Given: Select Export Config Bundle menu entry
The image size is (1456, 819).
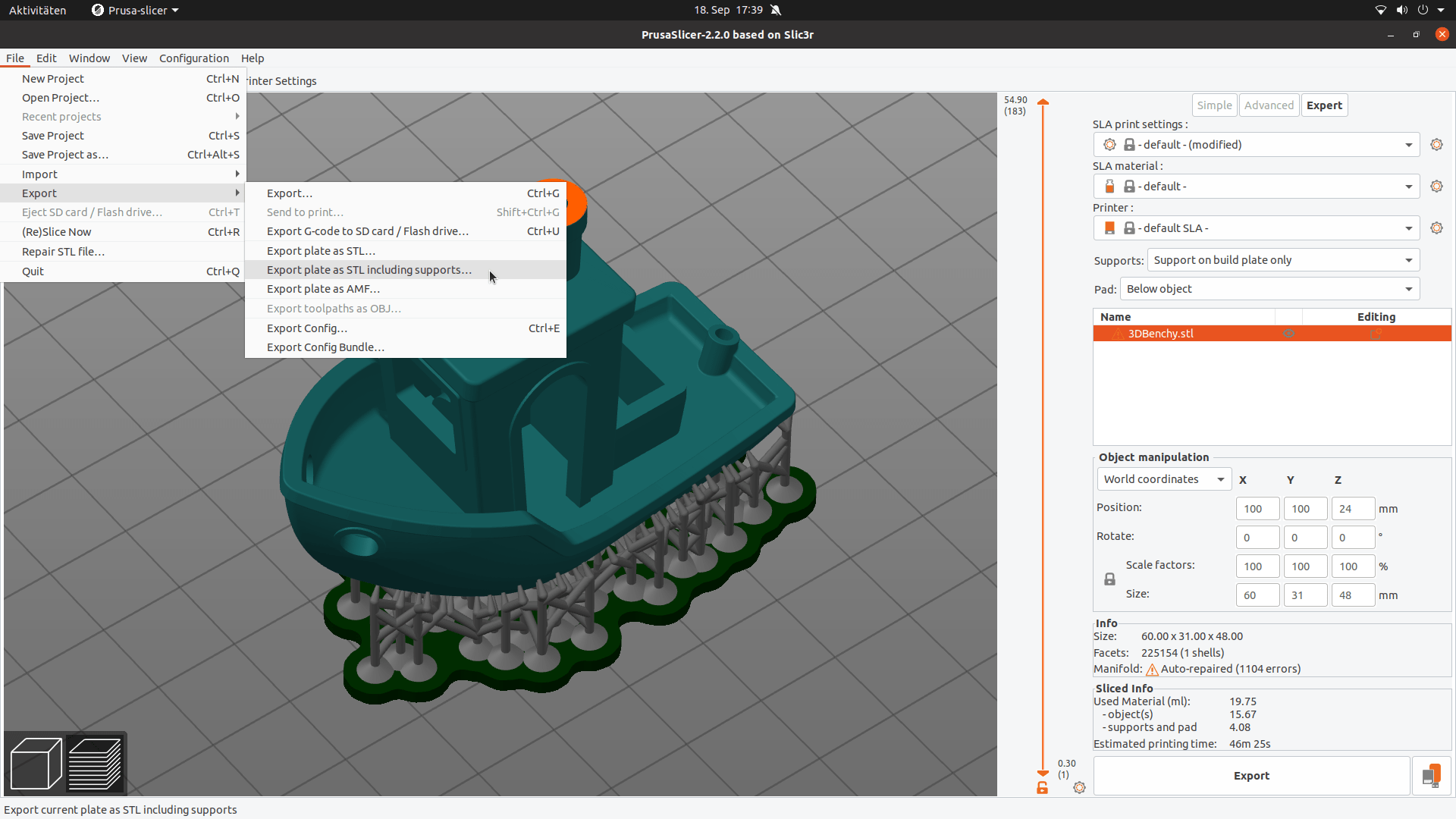Looking at the screenshot, I should point(325,347).
